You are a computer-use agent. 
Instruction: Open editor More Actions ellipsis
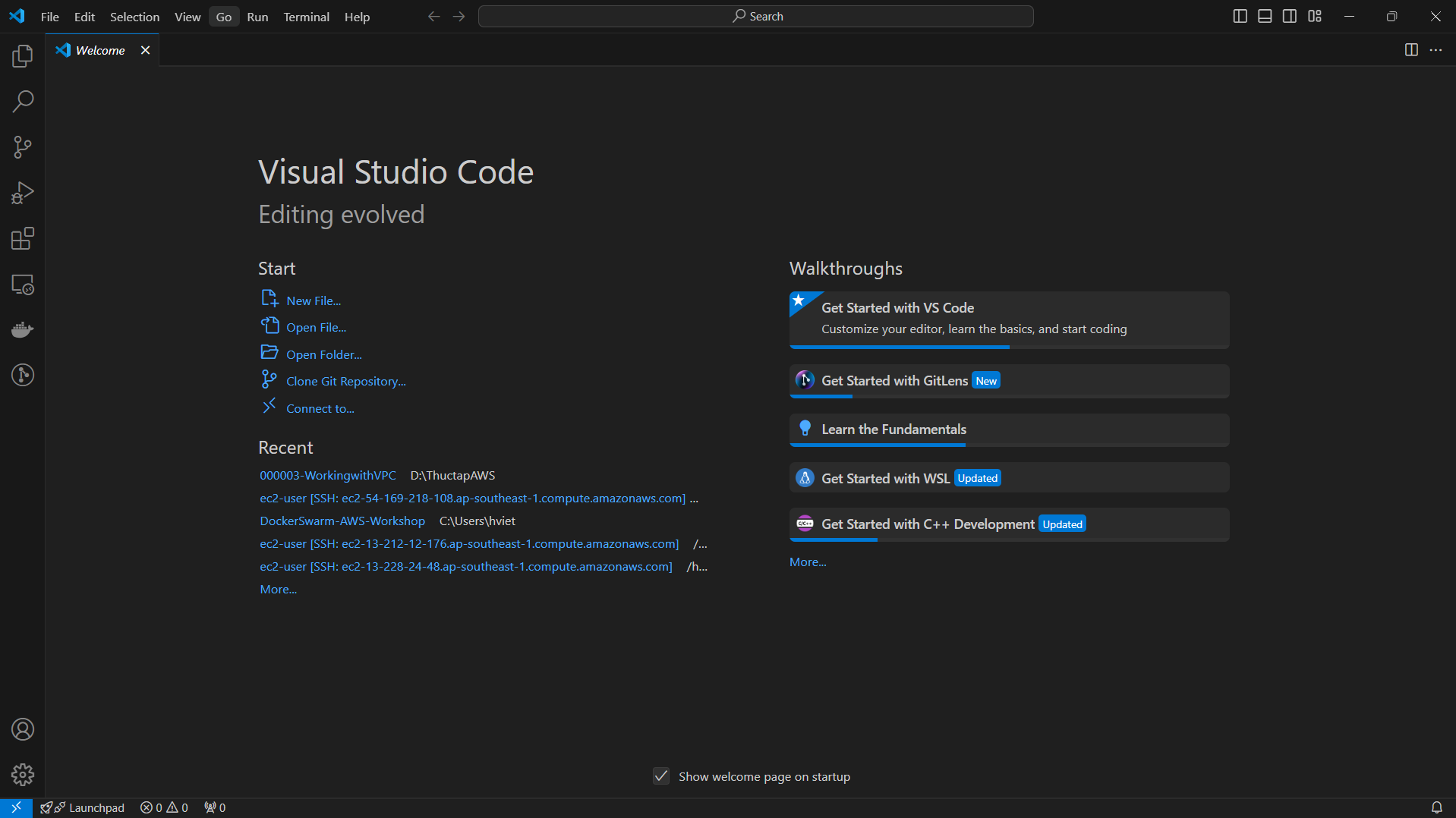pos(1436,50)
